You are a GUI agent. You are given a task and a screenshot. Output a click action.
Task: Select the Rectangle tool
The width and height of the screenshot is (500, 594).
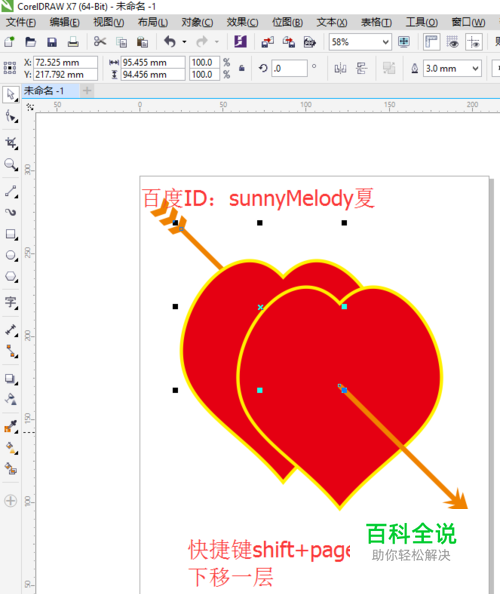[11, 234]
